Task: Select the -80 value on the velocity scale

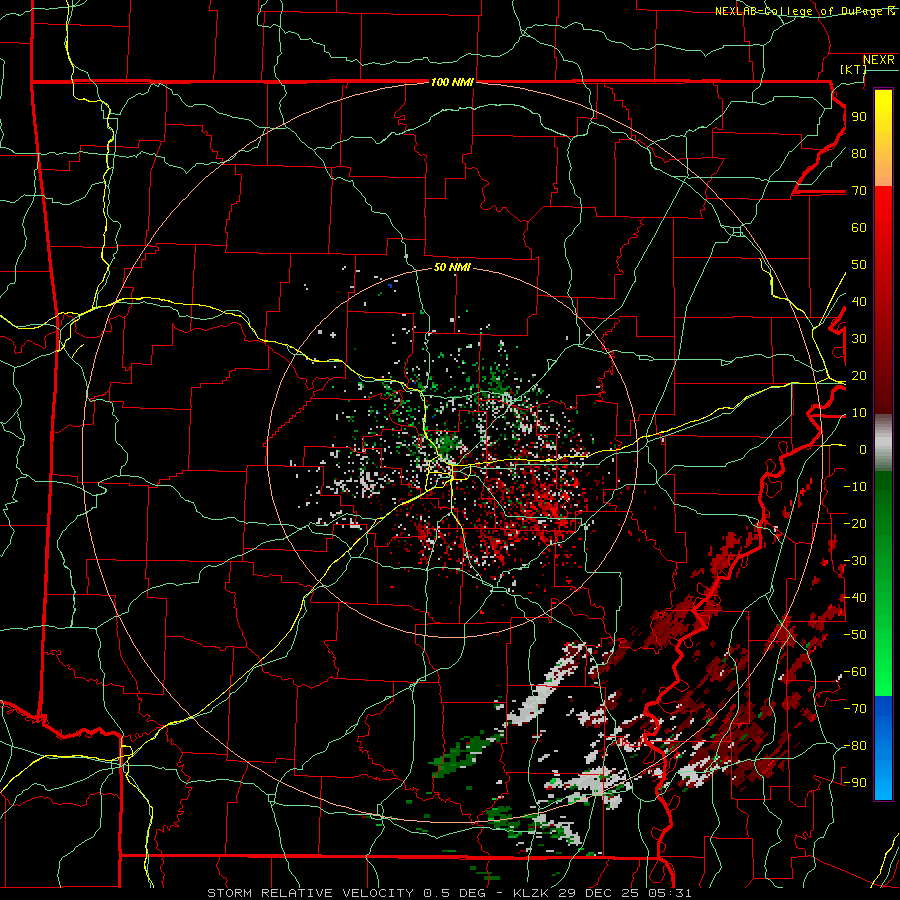Action: pos(855,746)
